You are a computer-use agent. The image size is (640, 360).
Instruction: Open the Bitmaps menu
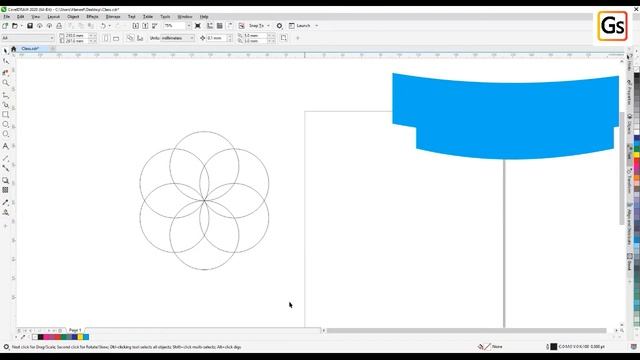[113, 17]
